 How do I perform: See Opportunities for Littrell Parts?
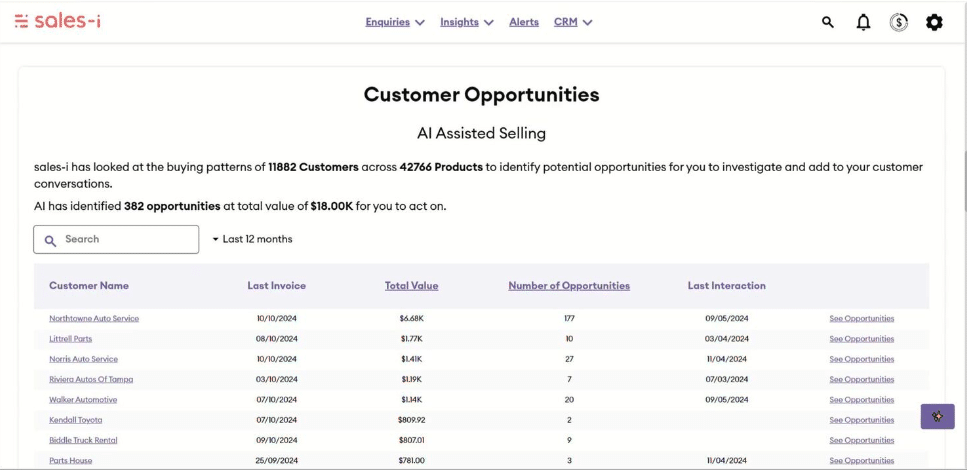862,339
